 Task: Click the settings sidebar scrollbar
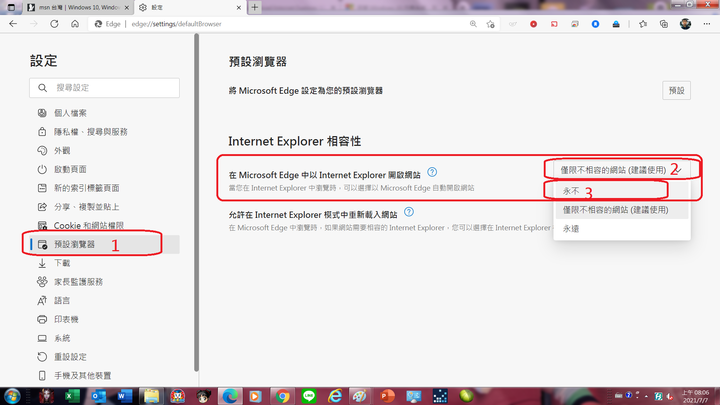197,202
